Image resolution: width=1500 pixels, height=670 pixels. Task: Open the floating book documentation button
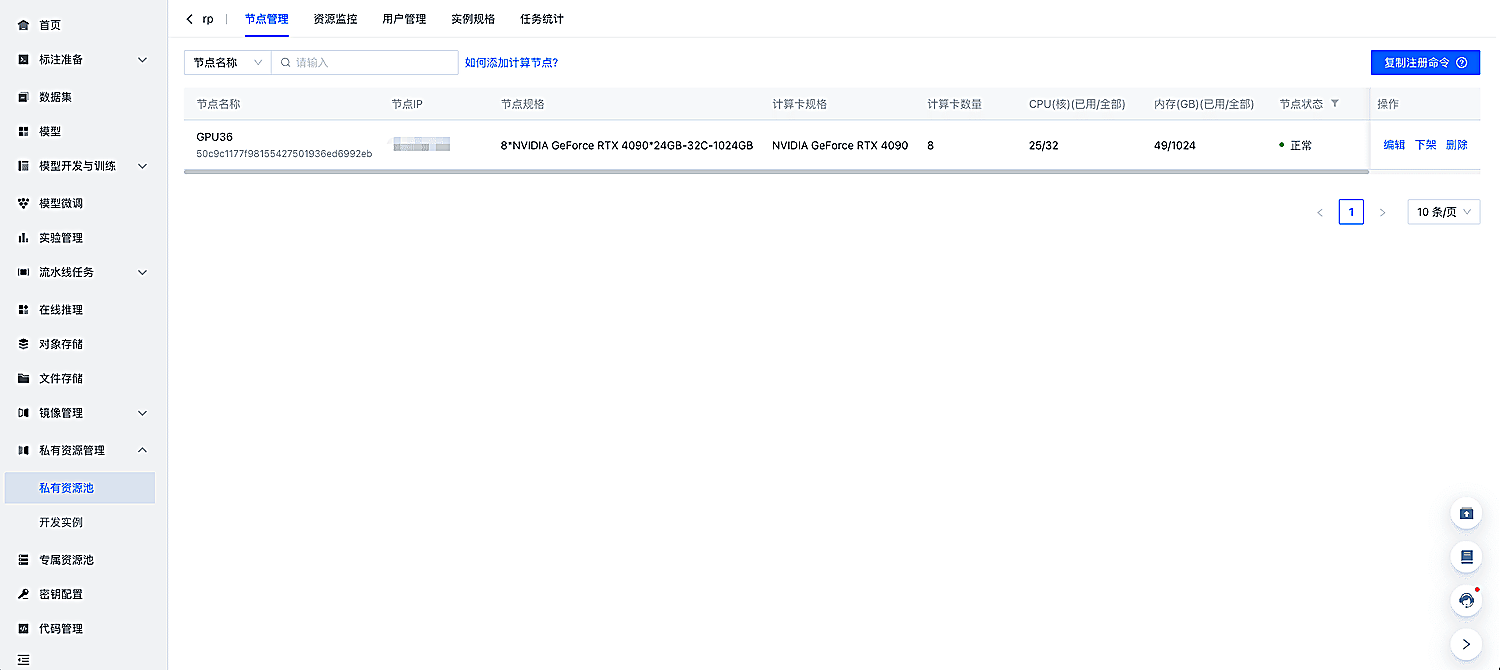(x=1466, y=556)
